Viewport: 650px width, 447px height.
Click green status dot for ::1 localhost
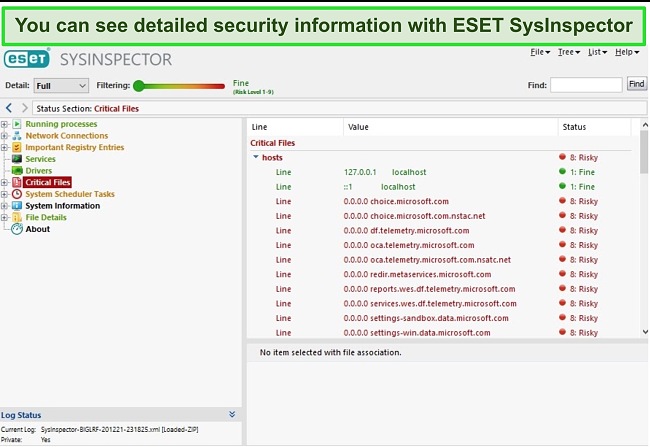point(562,186)
